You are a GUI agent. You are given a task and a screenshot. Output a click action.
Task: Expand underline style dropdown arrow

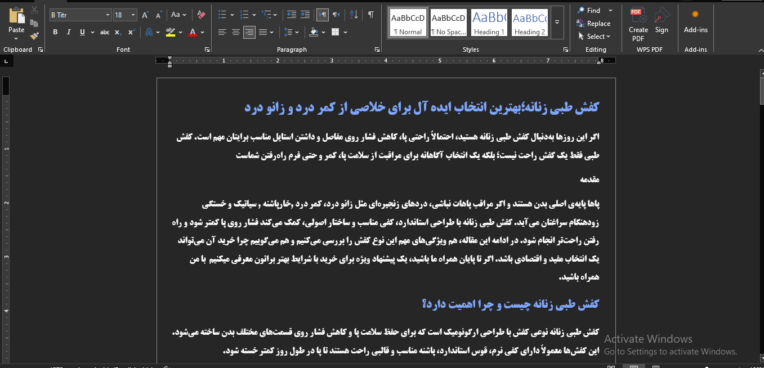click(93, 33)
